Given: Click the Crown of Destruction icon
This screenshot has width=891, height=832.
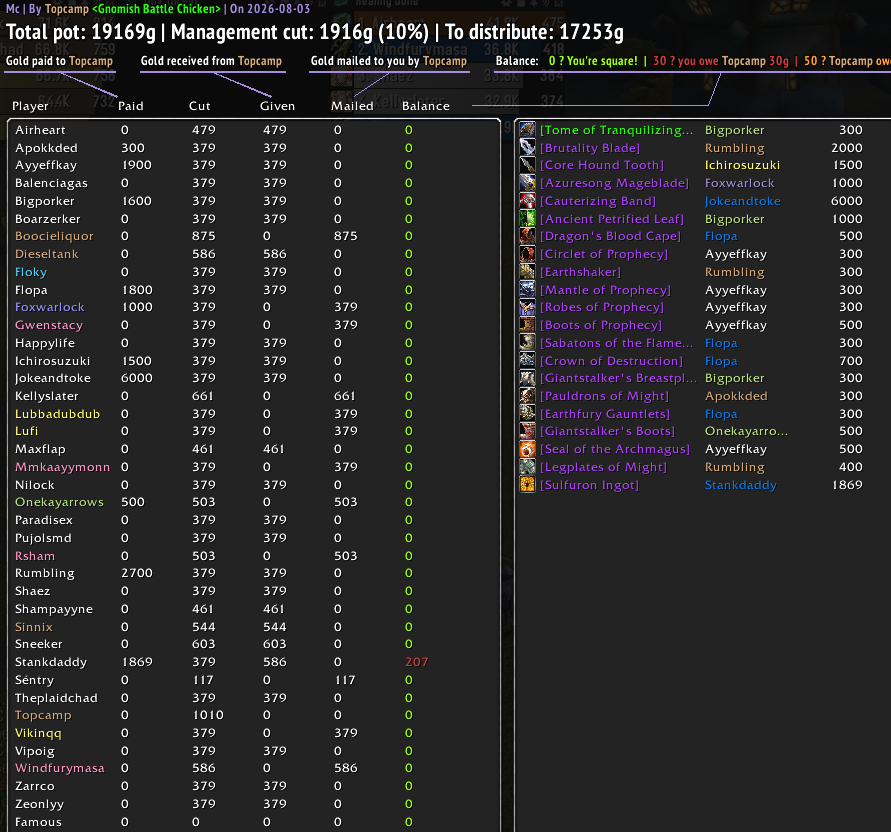Looking at the screenshot, I should (x=527, y=361).
